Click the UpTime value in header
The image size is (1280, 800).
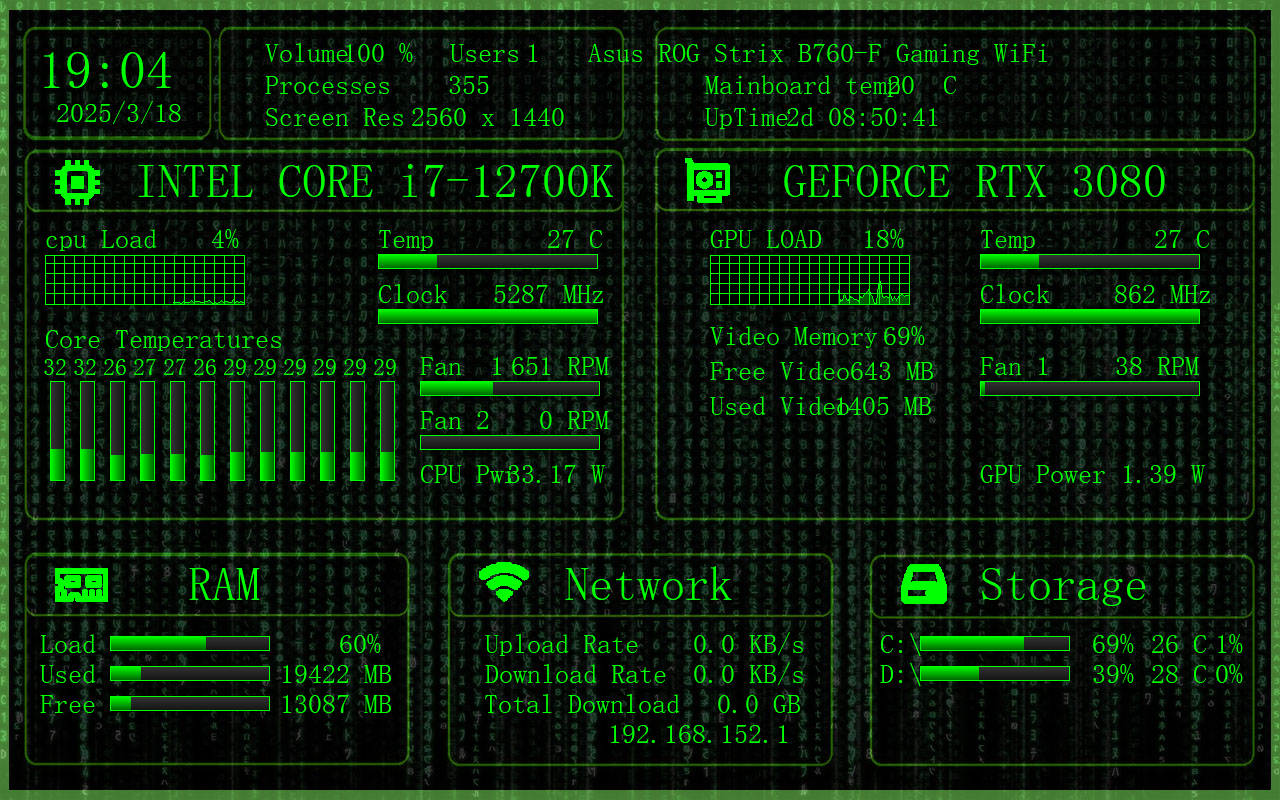863,118
